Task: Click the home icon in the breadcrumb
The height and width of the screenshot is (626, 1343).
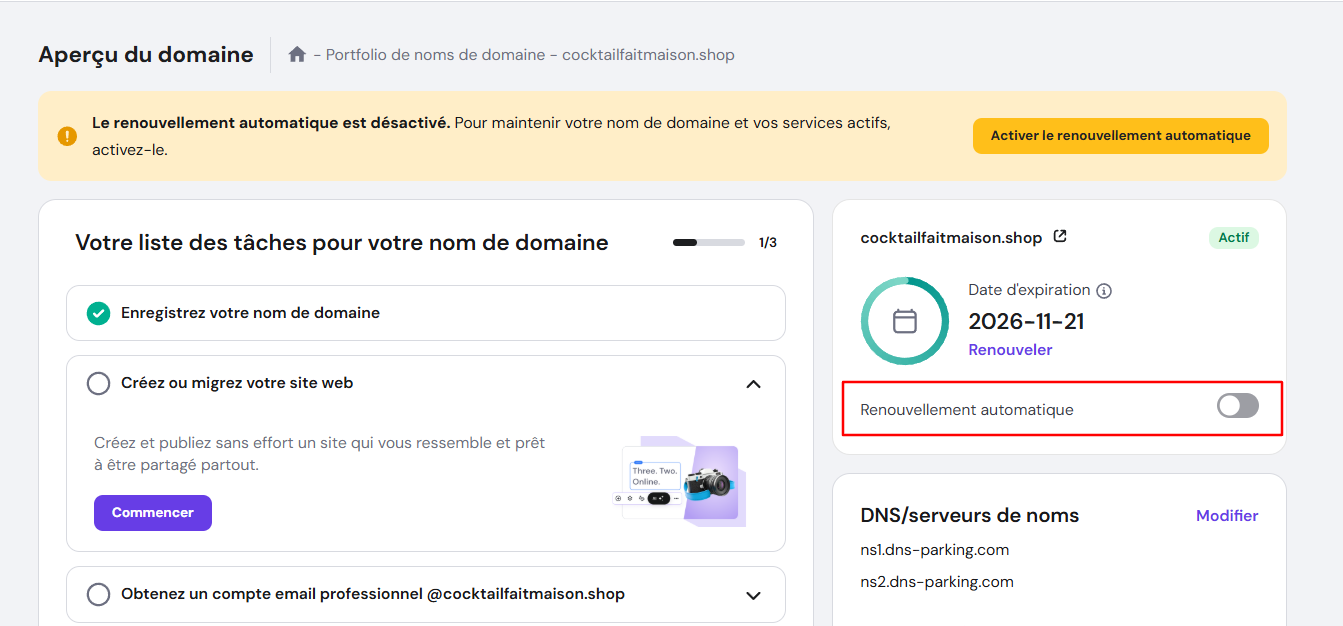Action: click(296, 54)
